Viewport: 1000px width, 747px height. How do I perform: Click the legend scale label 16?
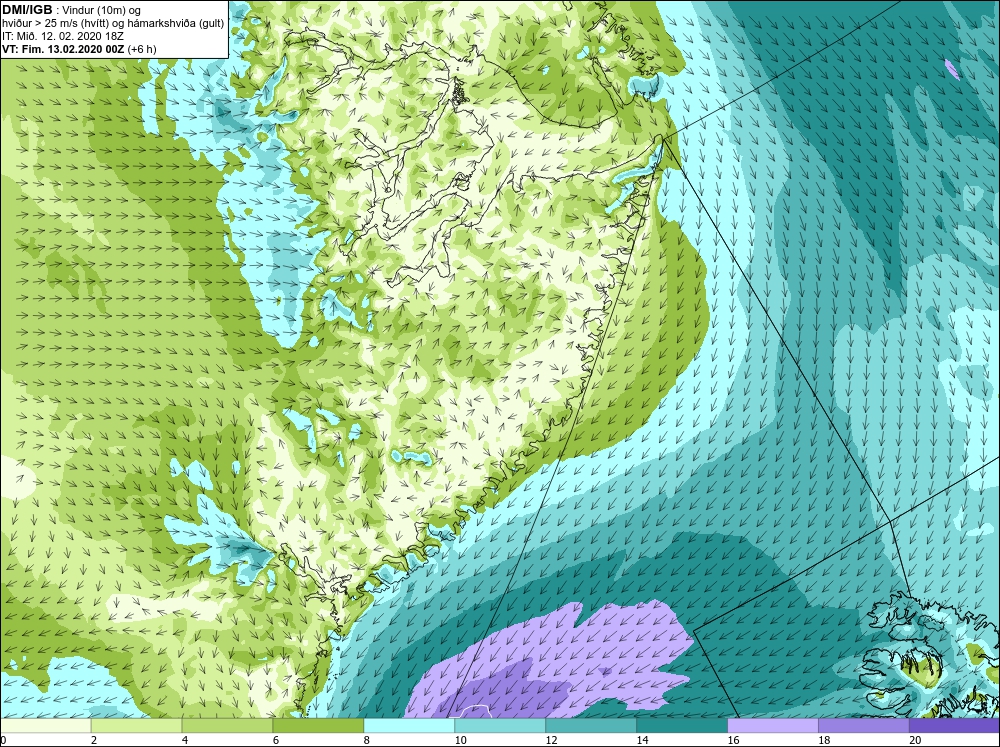733,740
